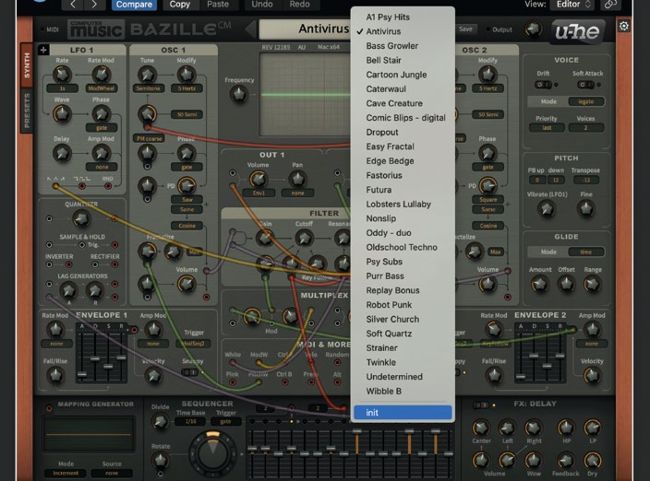
Task: Click the link chain icon
Action: click(610, 5)
